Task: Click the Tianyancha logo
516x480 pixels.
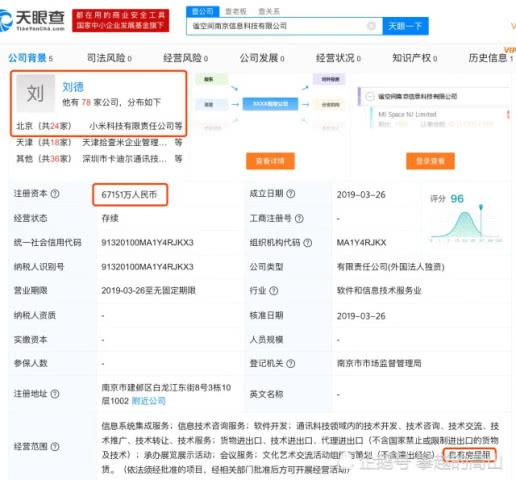Action: click(32, 20)
